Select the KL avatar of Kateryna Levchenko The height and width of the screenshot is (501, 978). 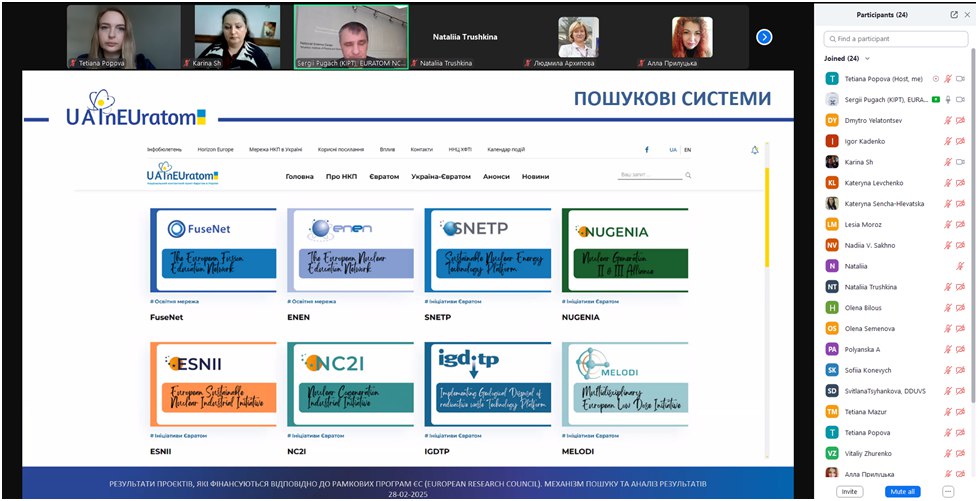(x=832, y=183)
